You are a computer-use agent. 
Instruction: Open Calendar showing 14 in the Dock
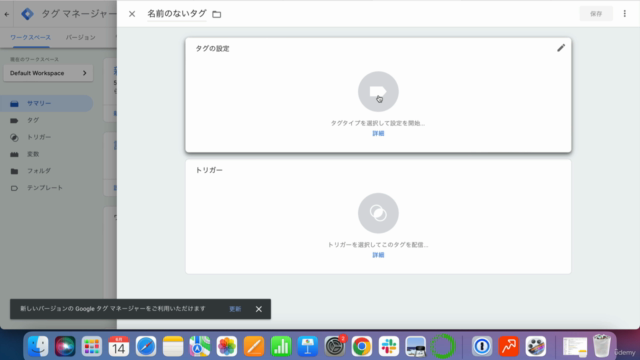pyautogui.click(x=119, y=347)
